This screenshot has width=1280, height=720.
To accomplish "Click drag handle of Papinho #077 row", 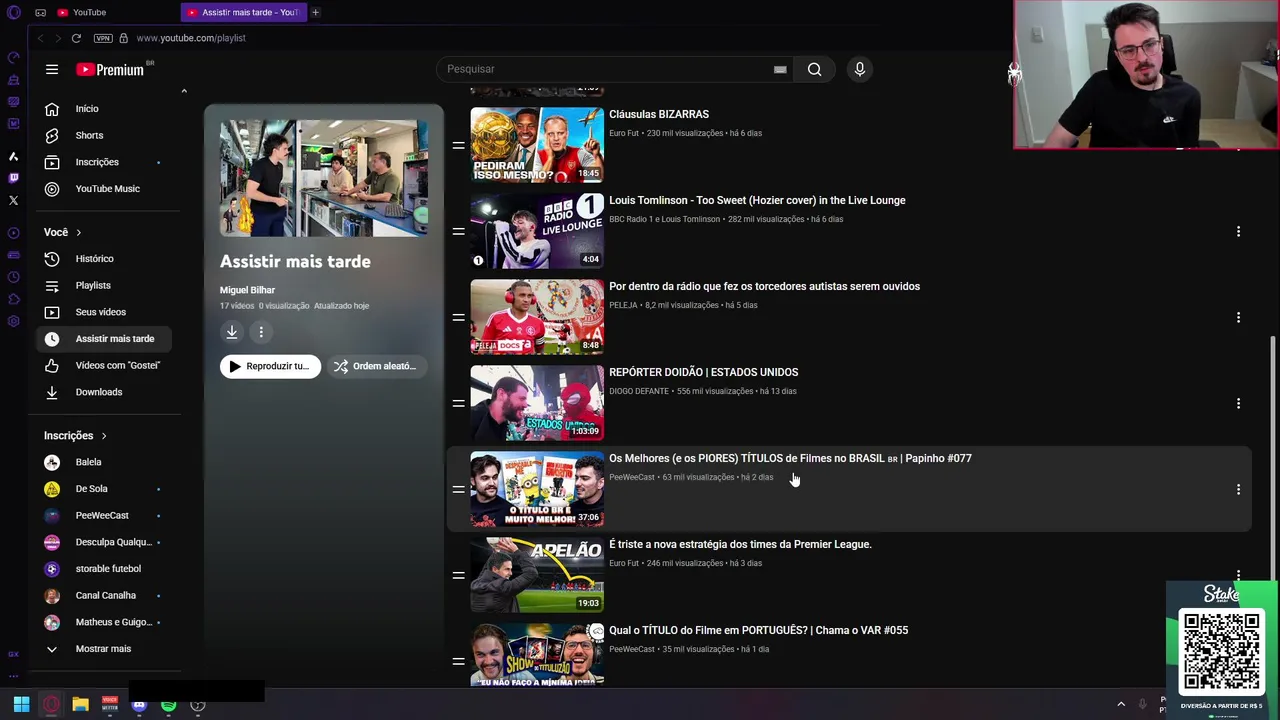I will [458, 489].
